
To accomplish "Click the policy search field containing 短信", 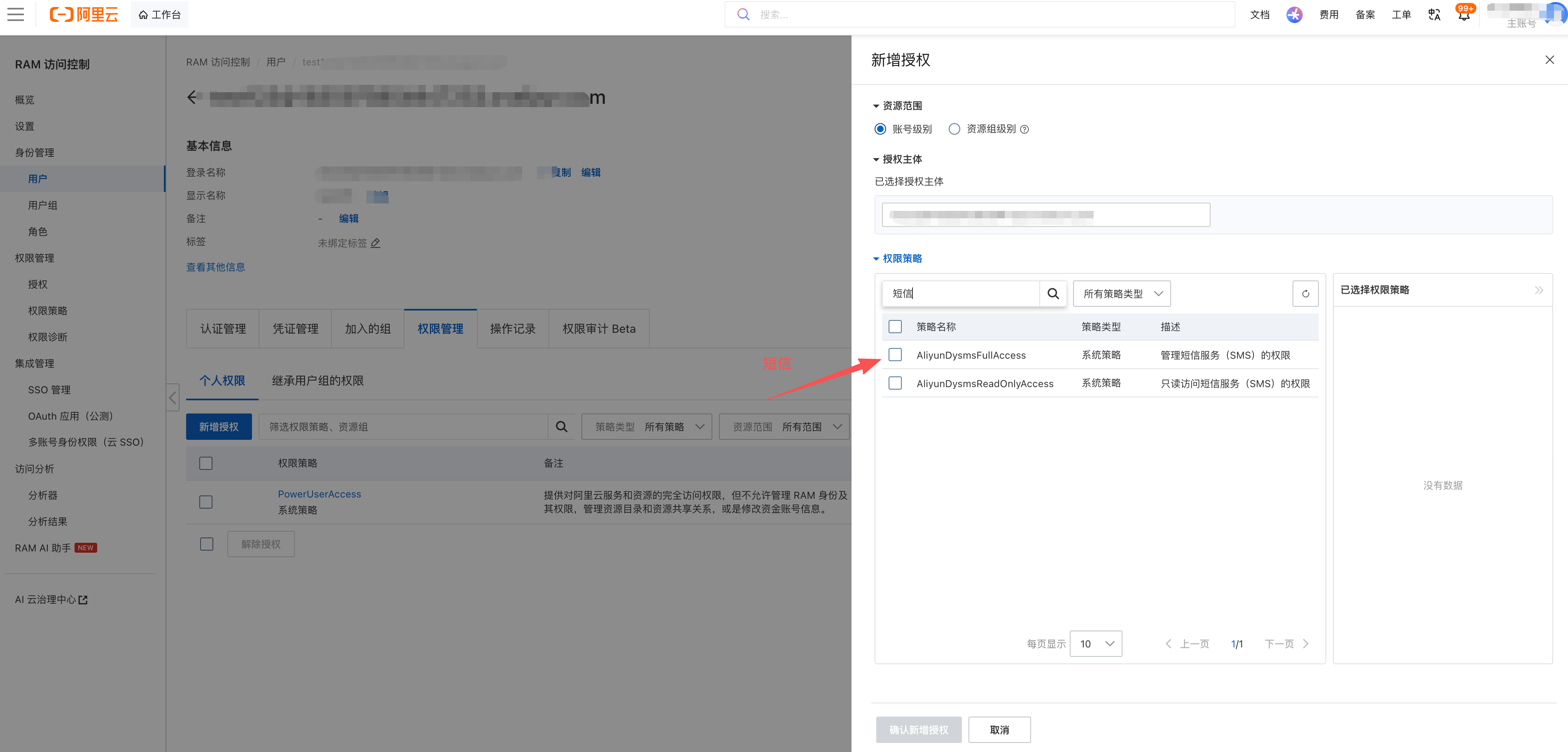I will 961,294.
